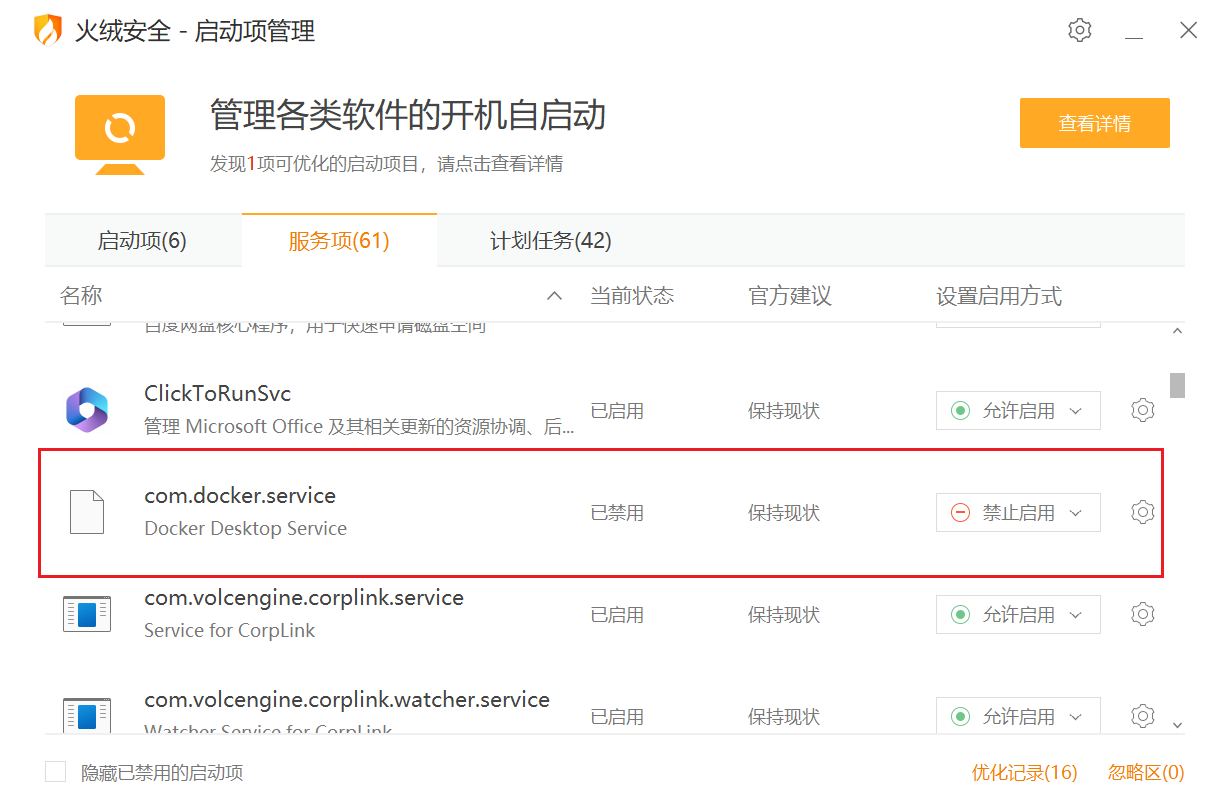Click the corplink.service window icon
1230x810 pixels.
pos(87,614)
